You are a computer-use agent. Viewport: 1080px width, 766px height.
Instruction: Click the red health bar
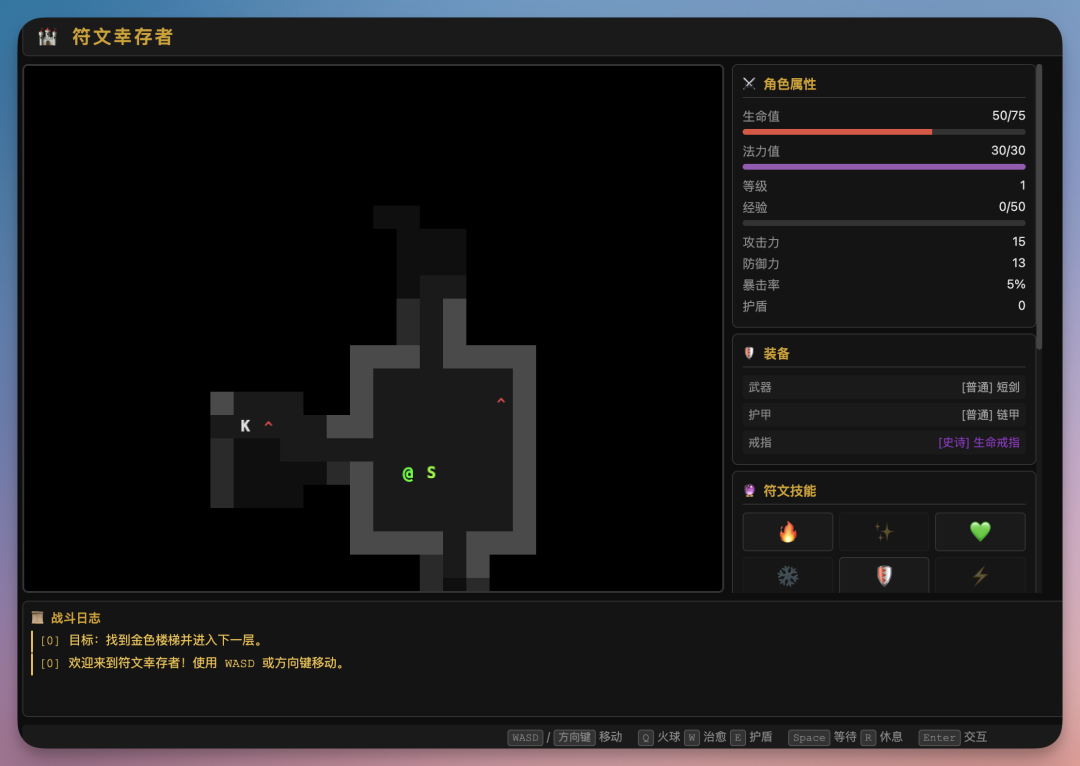884,132
